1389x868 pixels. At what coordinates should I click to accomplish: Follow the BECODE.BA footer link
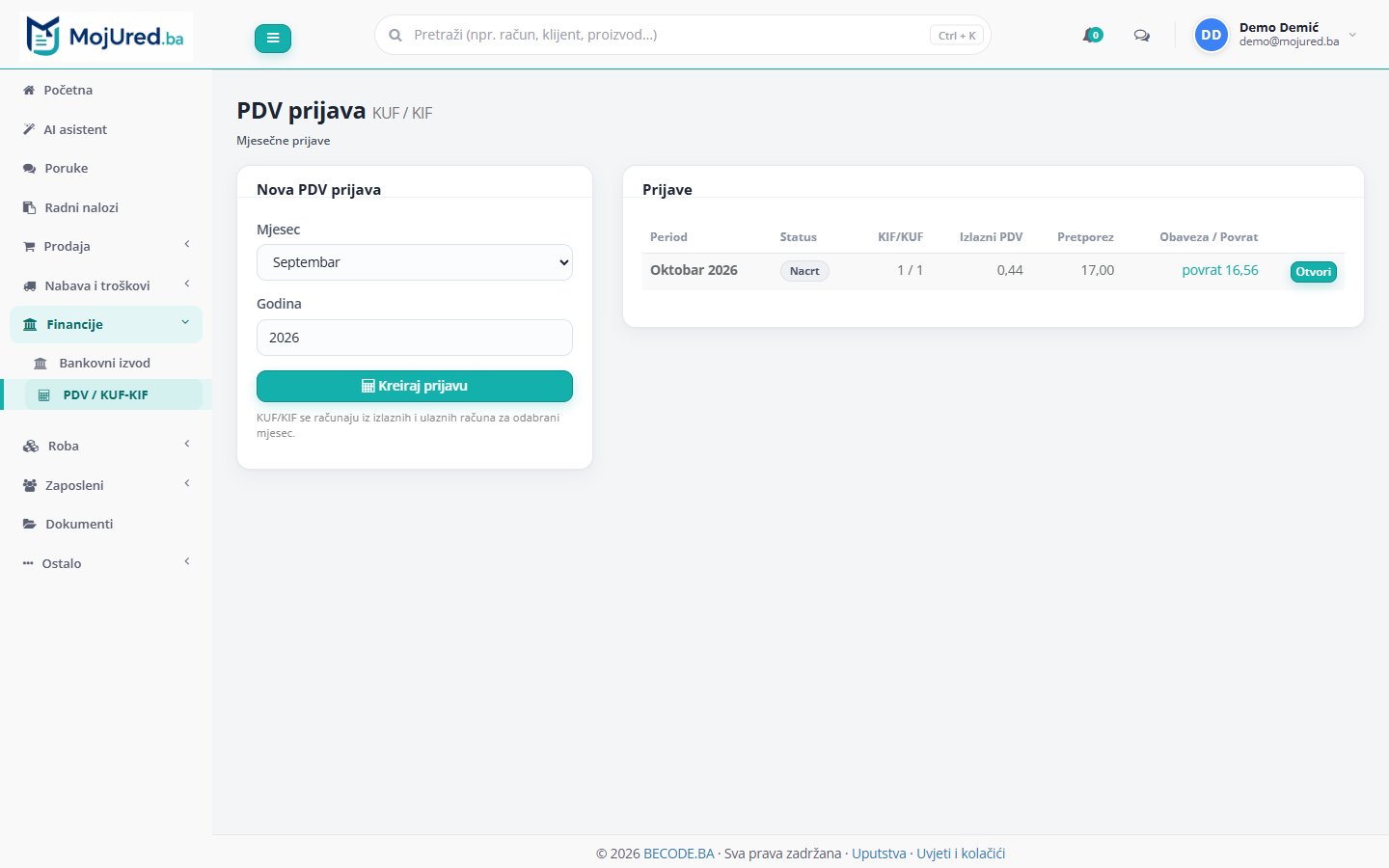tap(679, 854)
